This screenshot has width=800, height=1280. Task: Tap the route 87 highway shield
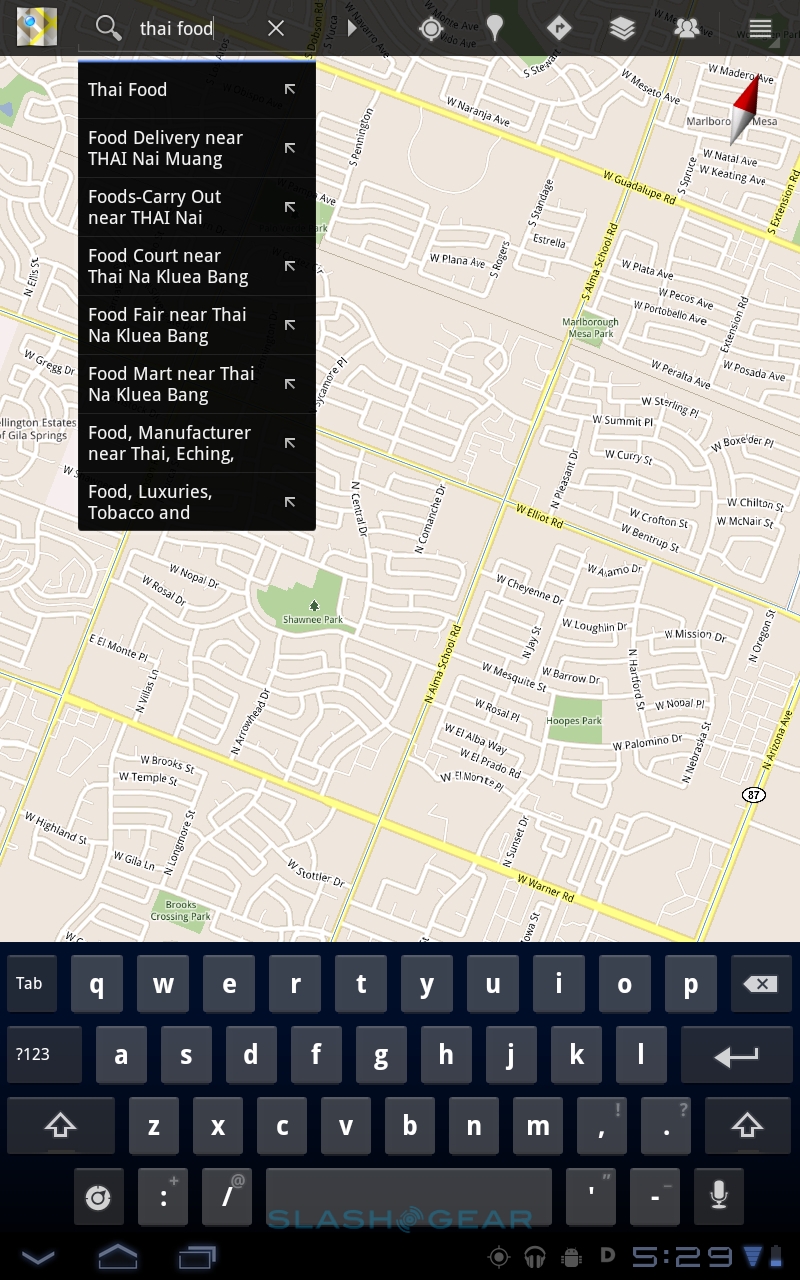(x=754, y=794)
